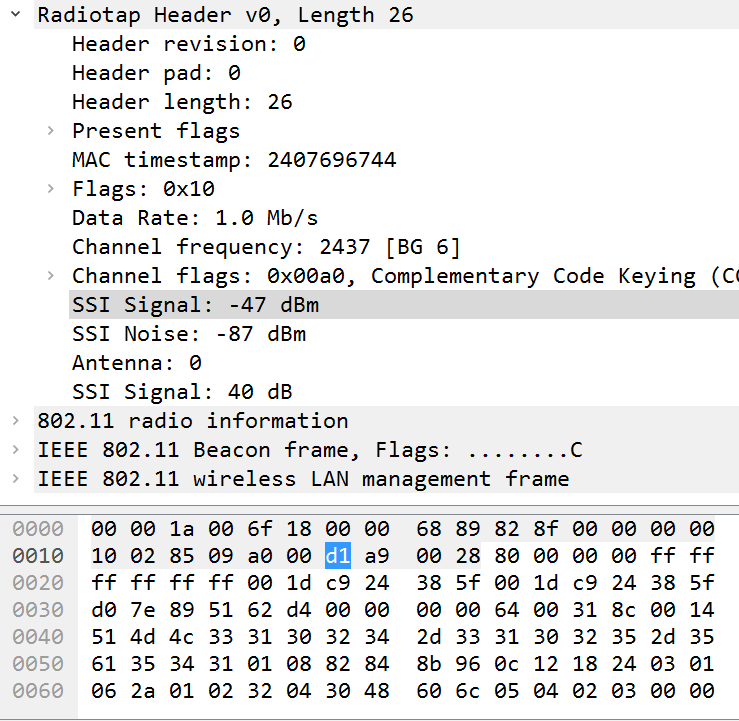Click highlighted hex byte d1
The image size is (739, 721).
338,556
